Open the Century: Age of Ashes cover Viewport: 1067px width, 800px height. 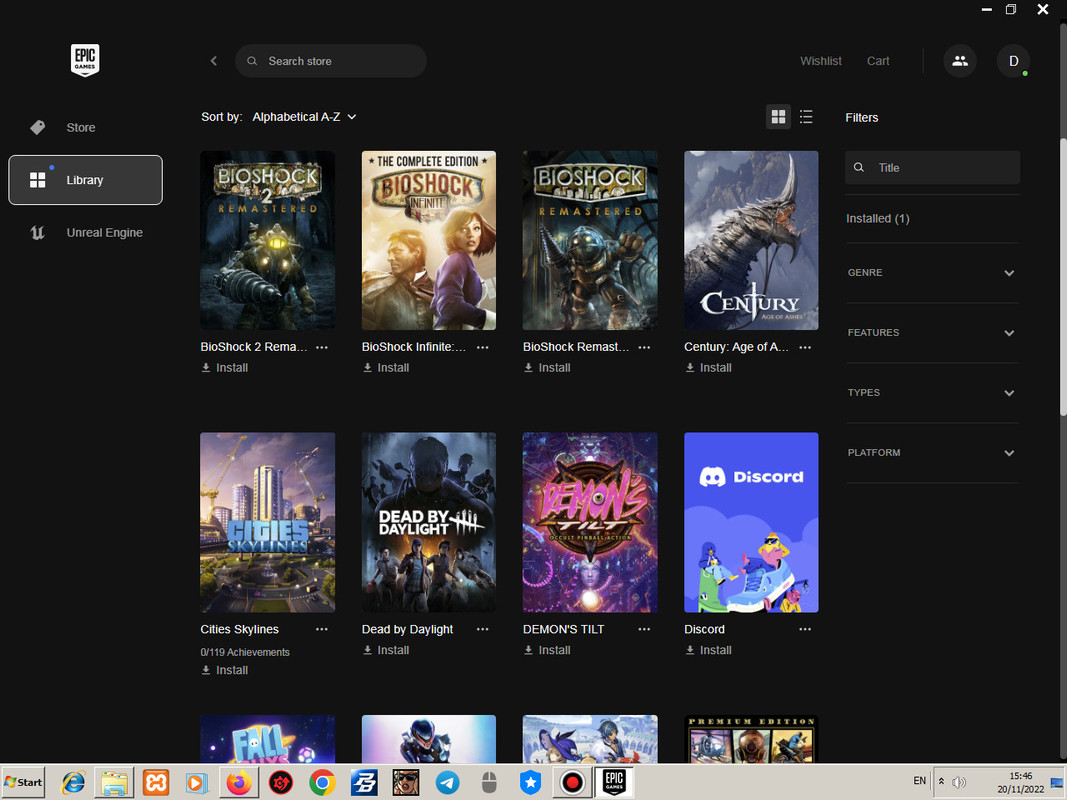tap(751, 240)
